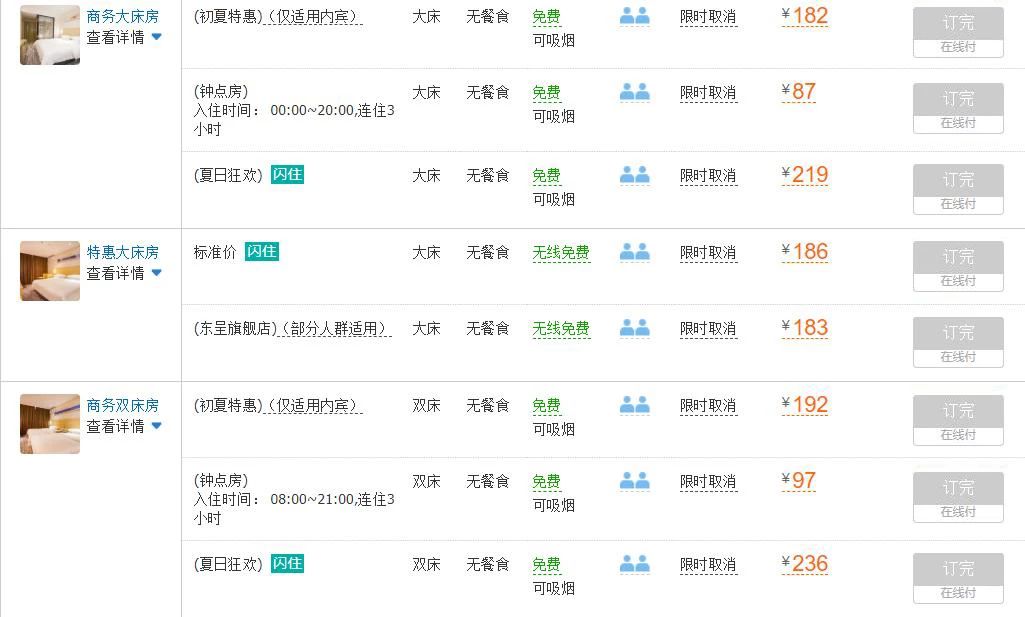The height and width of the screenshot is (617, 1025).
Task: Click the 订完 button for the ¥97 钟点房
Action: (x=957, y=488)
